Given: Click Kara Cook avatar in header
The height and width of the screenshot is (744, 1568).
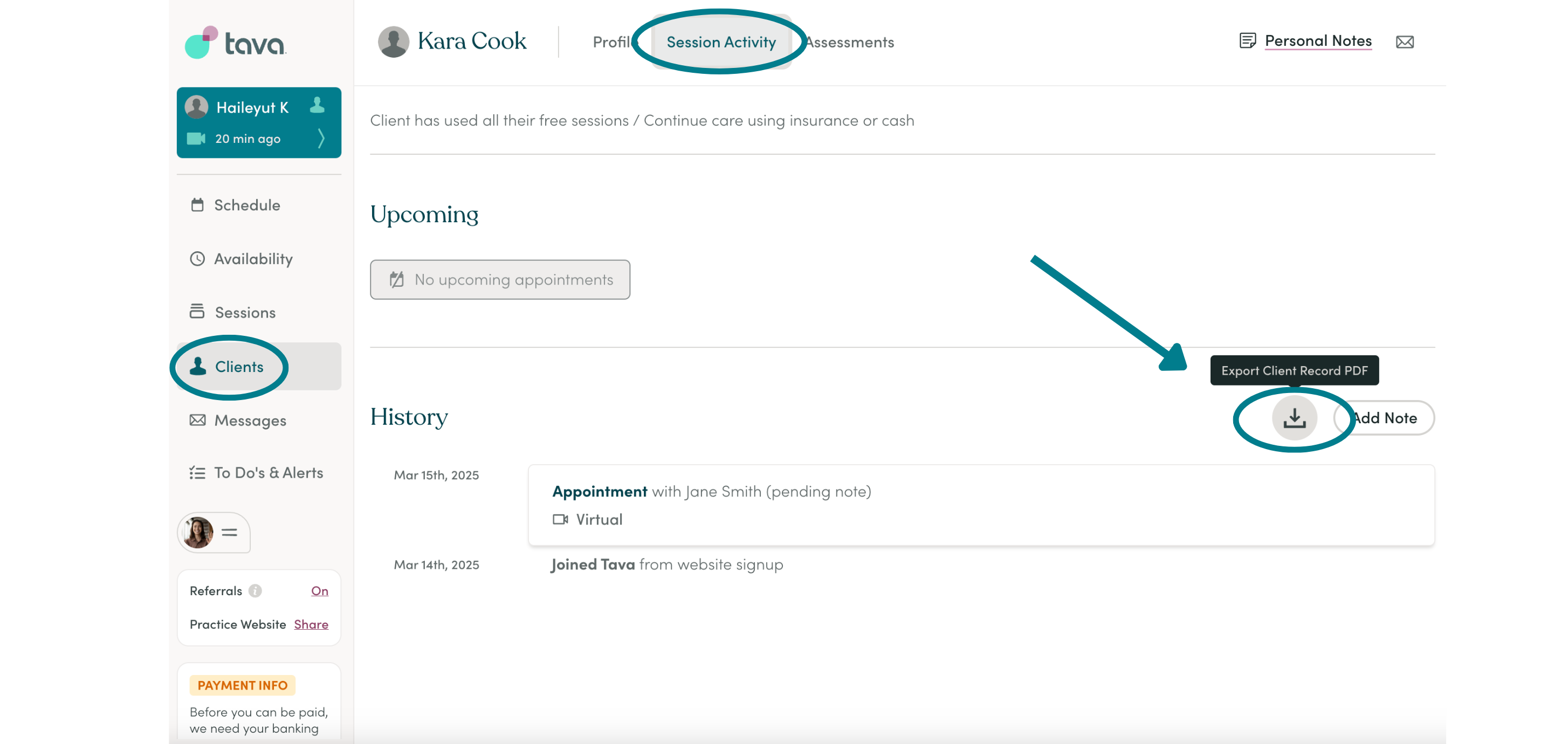Looking at the screenshot, I should [393, 42].
